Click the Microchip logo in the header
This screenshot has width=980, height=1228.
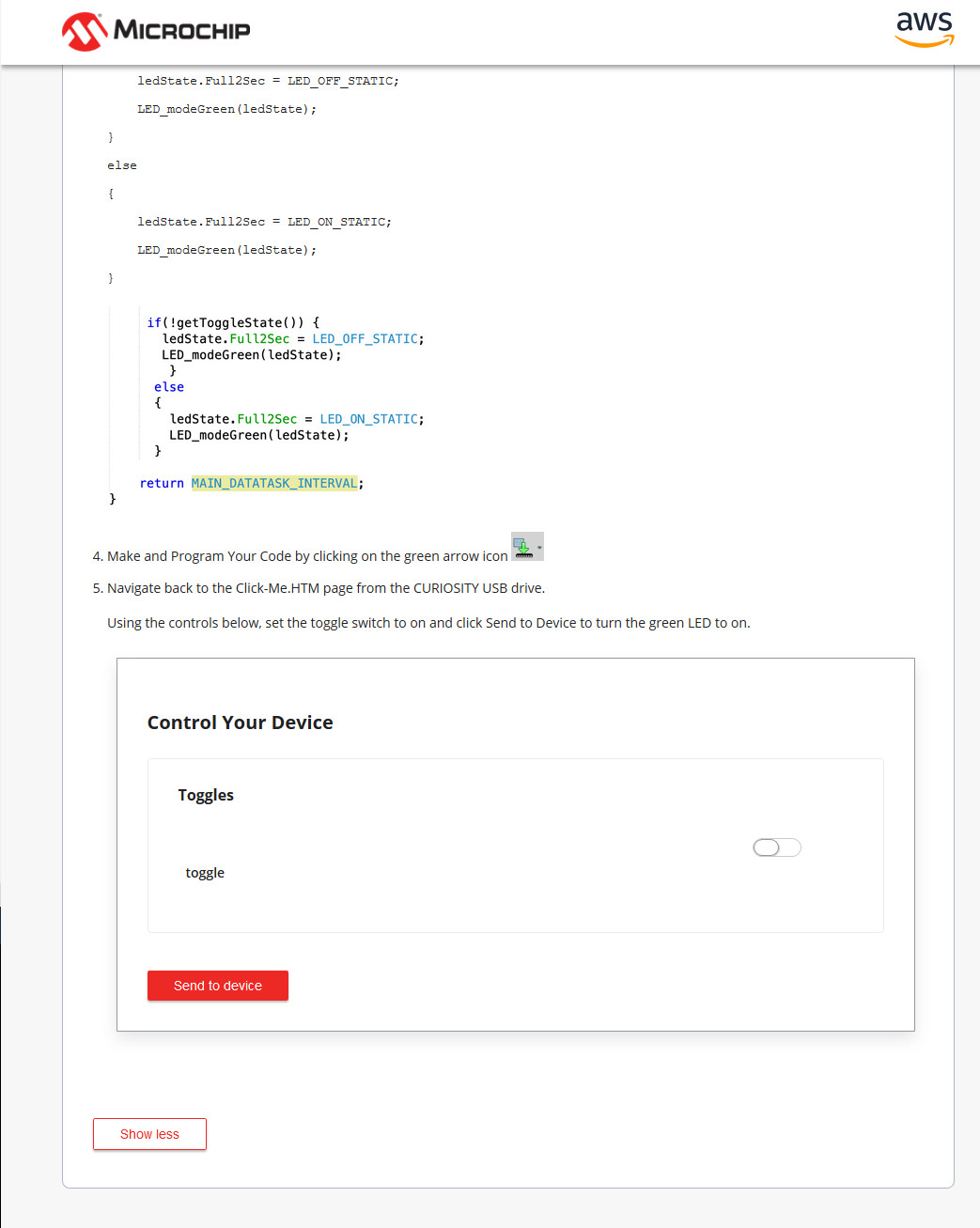[x=156, y=31]
